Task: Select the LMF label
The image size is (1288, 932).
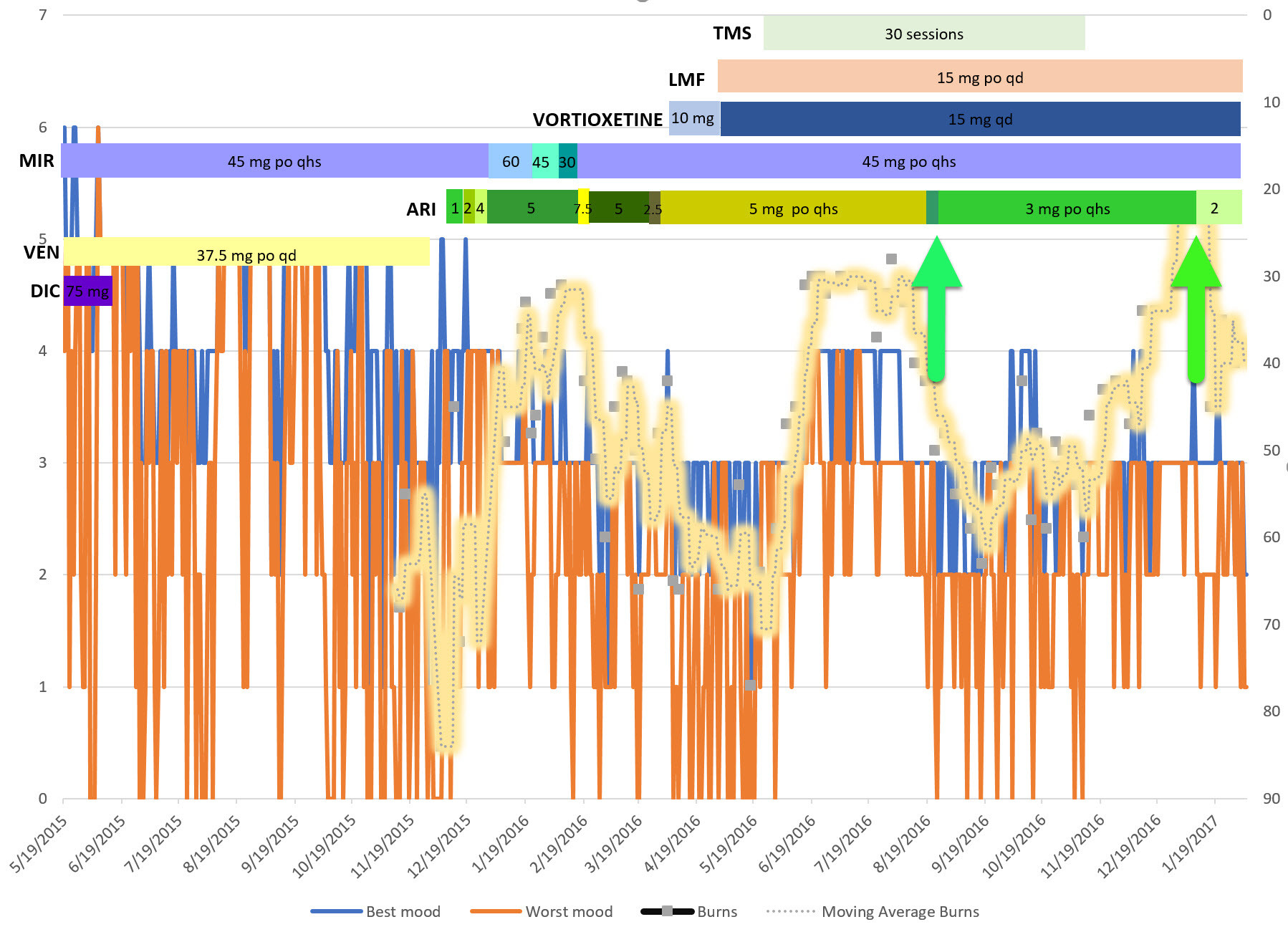Action: (686, 80)
